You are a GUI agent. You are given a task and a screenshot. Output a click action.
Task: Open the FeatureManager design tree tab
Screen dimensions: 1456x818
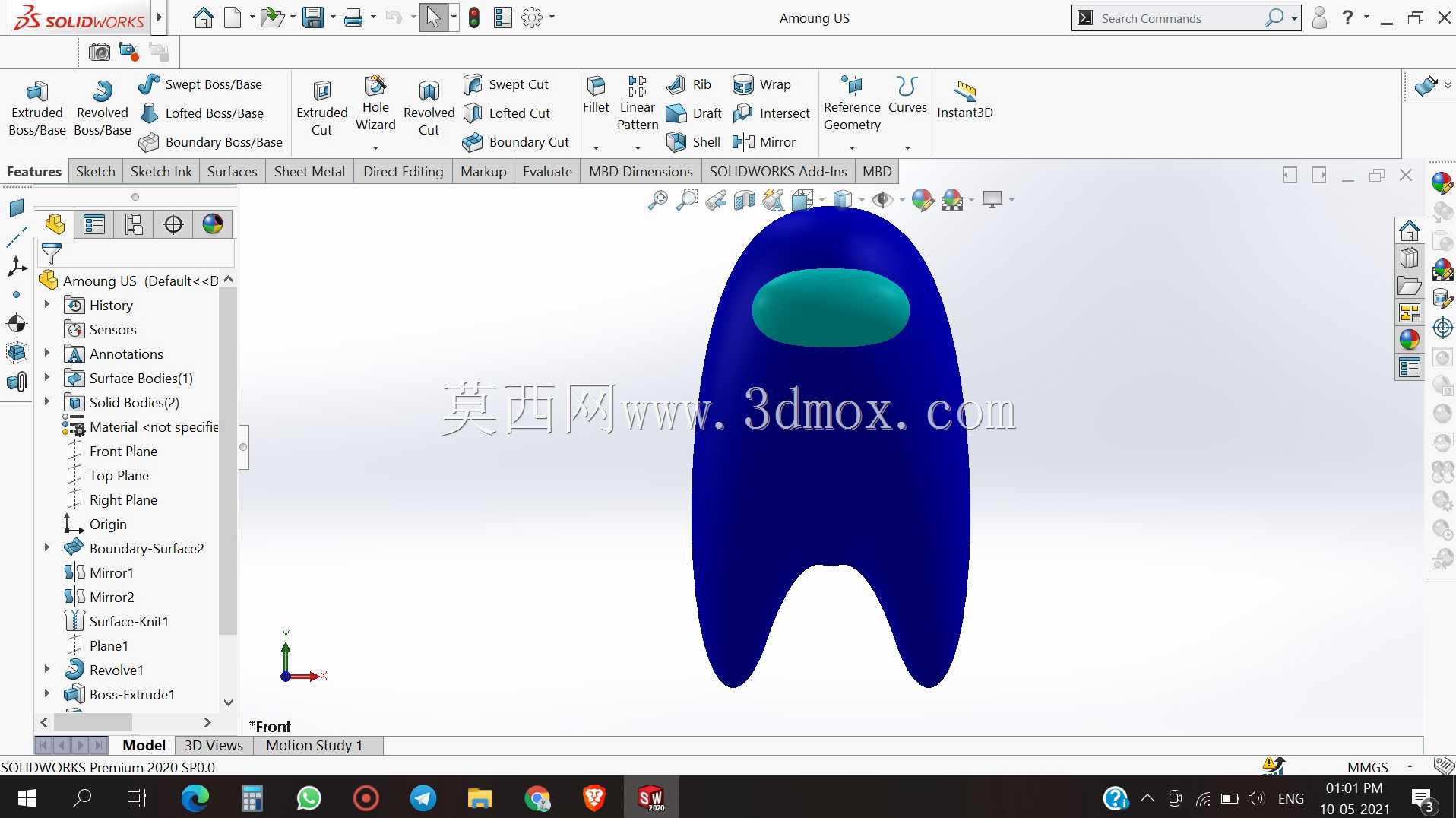(55, 224)
